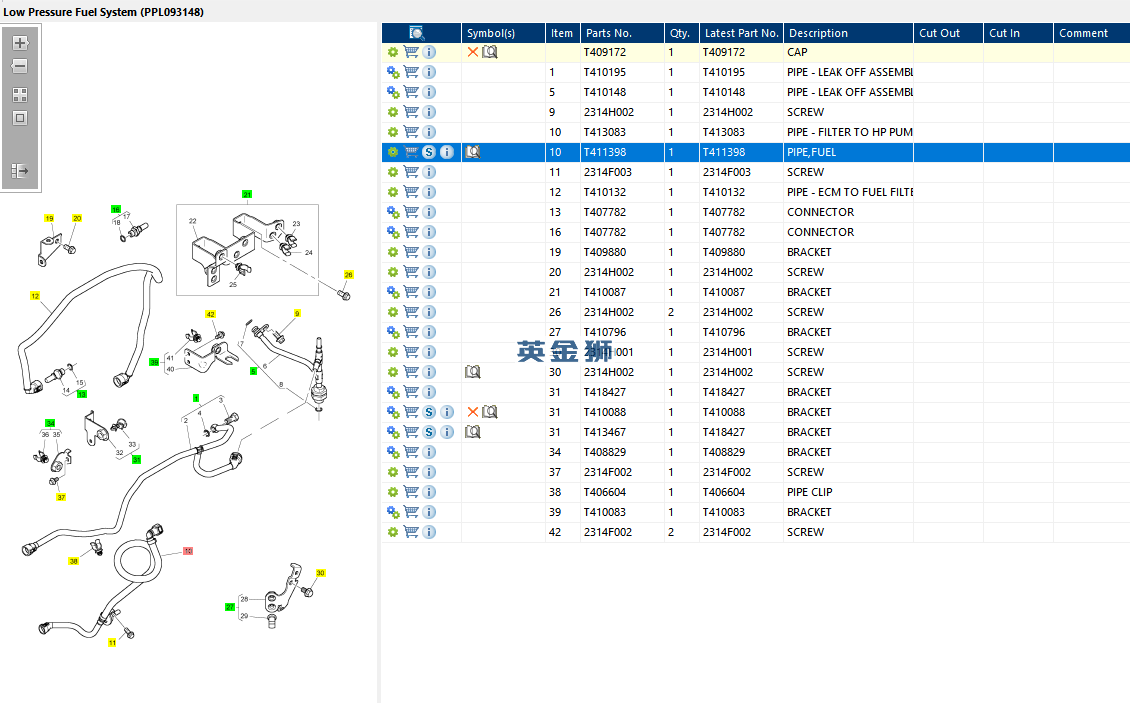The width and height of the screenshot is (1130, 703).
Task: Click the single-square fit view icon
Action: [x=20, y=118]
